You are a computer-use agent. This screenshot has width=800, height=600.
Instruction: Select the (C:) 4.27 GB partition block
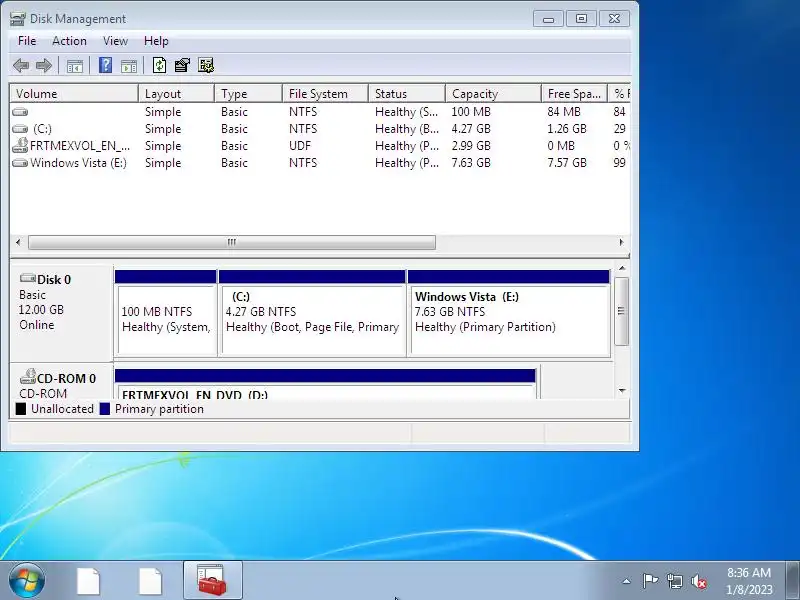pos(312,313)
